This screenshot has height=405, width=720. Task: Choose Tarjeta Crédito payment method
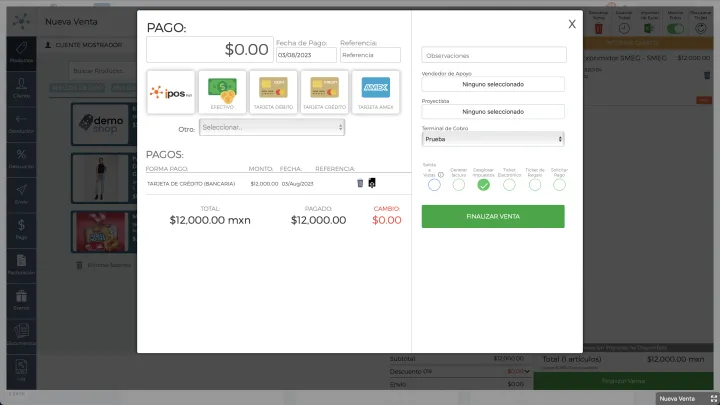click(324, 92)
